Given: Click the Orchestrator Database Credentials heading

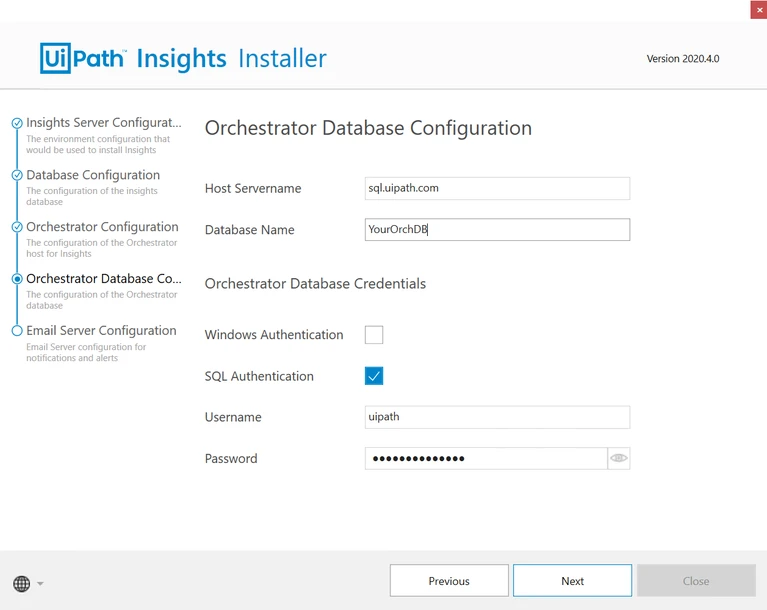Looking at the screenshot, I should [315, 284].
